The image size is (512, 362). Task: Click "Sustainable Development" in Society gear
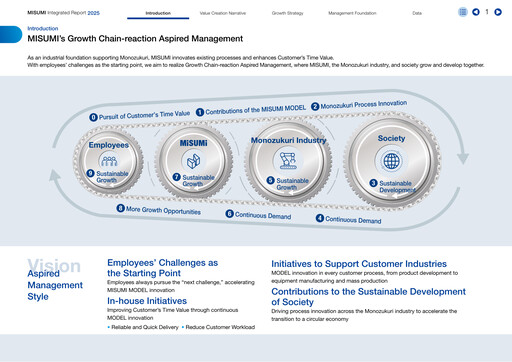pos(397,187)
